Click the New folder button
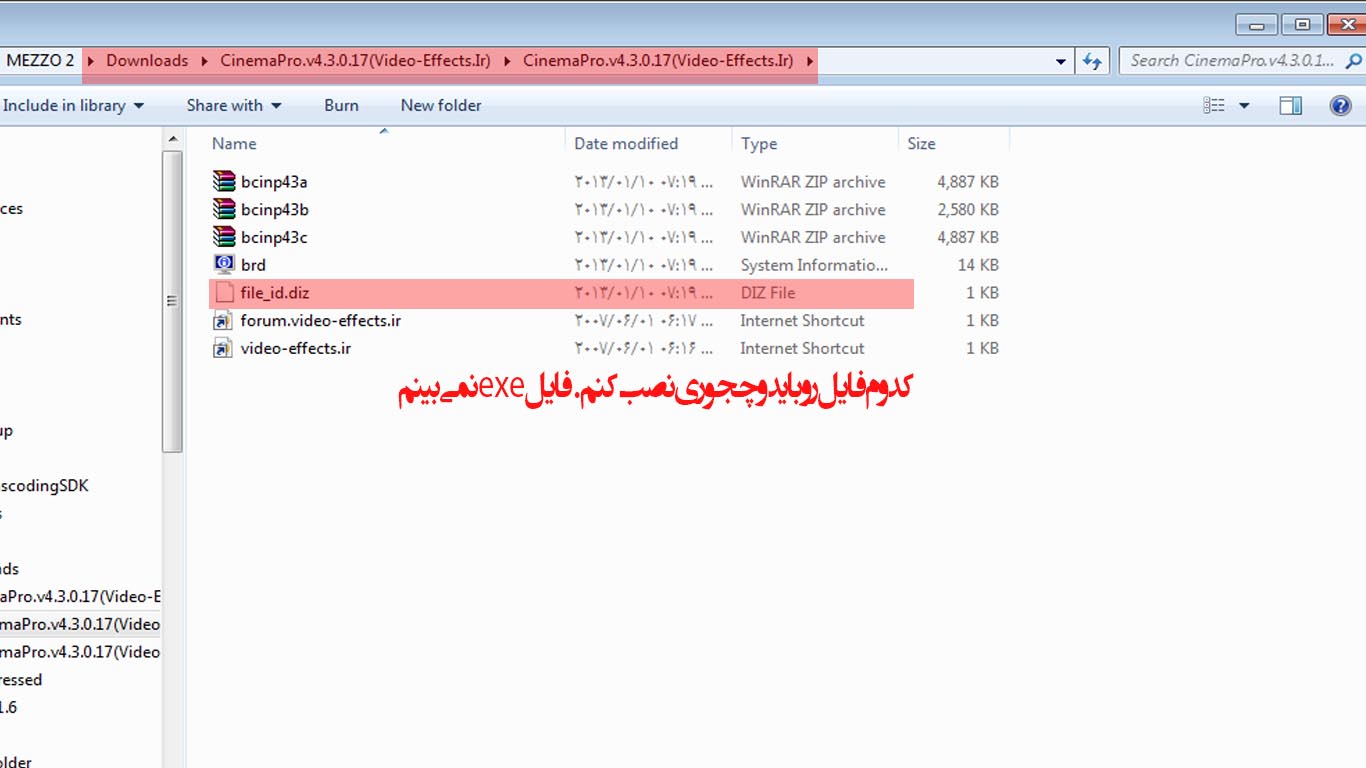1366x768 pixels. tap(441, 105)
